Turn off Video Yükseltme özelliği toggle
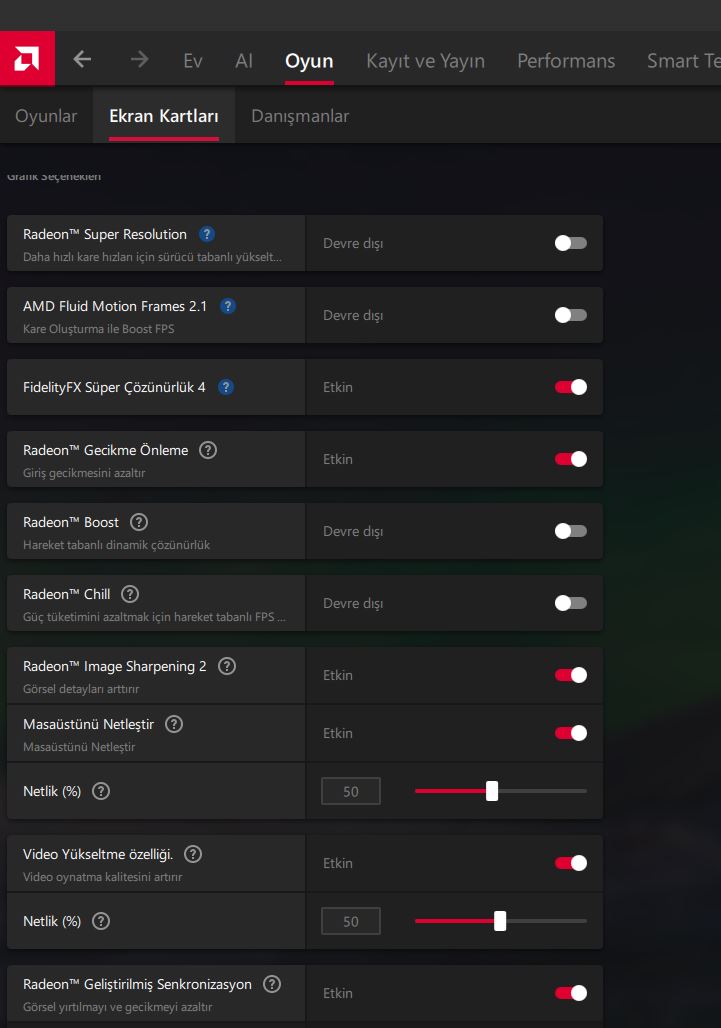Image resolution: width=721 pixels, height=1028 pixels. 570,863
